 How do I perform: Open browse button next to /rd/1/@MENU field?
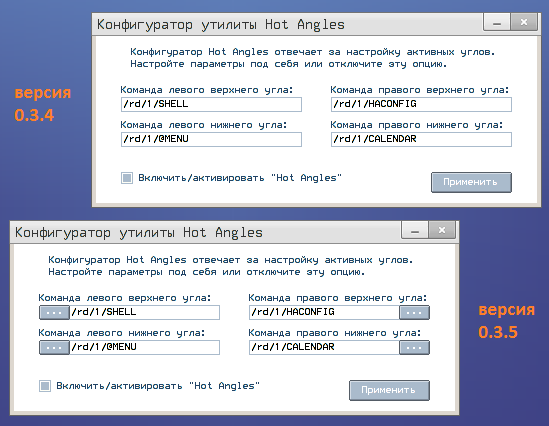(x=54, y=347)
